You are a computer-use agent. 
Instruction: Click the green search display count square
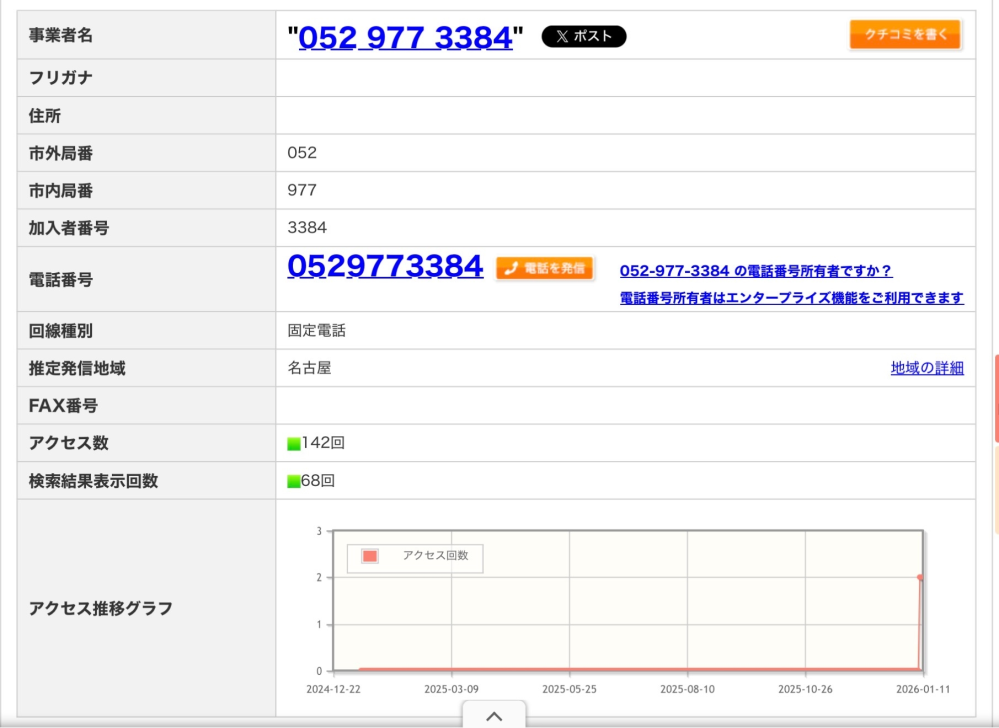pyautogui.click(x=294, y=482)
